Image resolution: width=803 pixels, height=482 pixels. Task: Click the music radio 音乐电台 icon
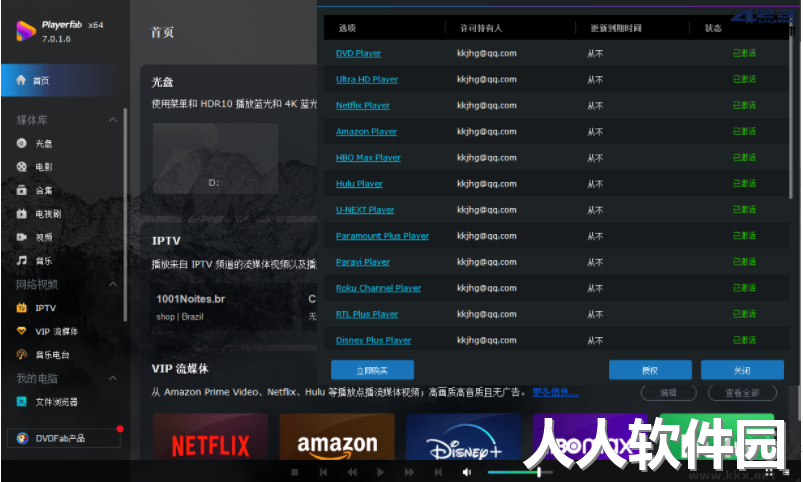coord(22,354)
